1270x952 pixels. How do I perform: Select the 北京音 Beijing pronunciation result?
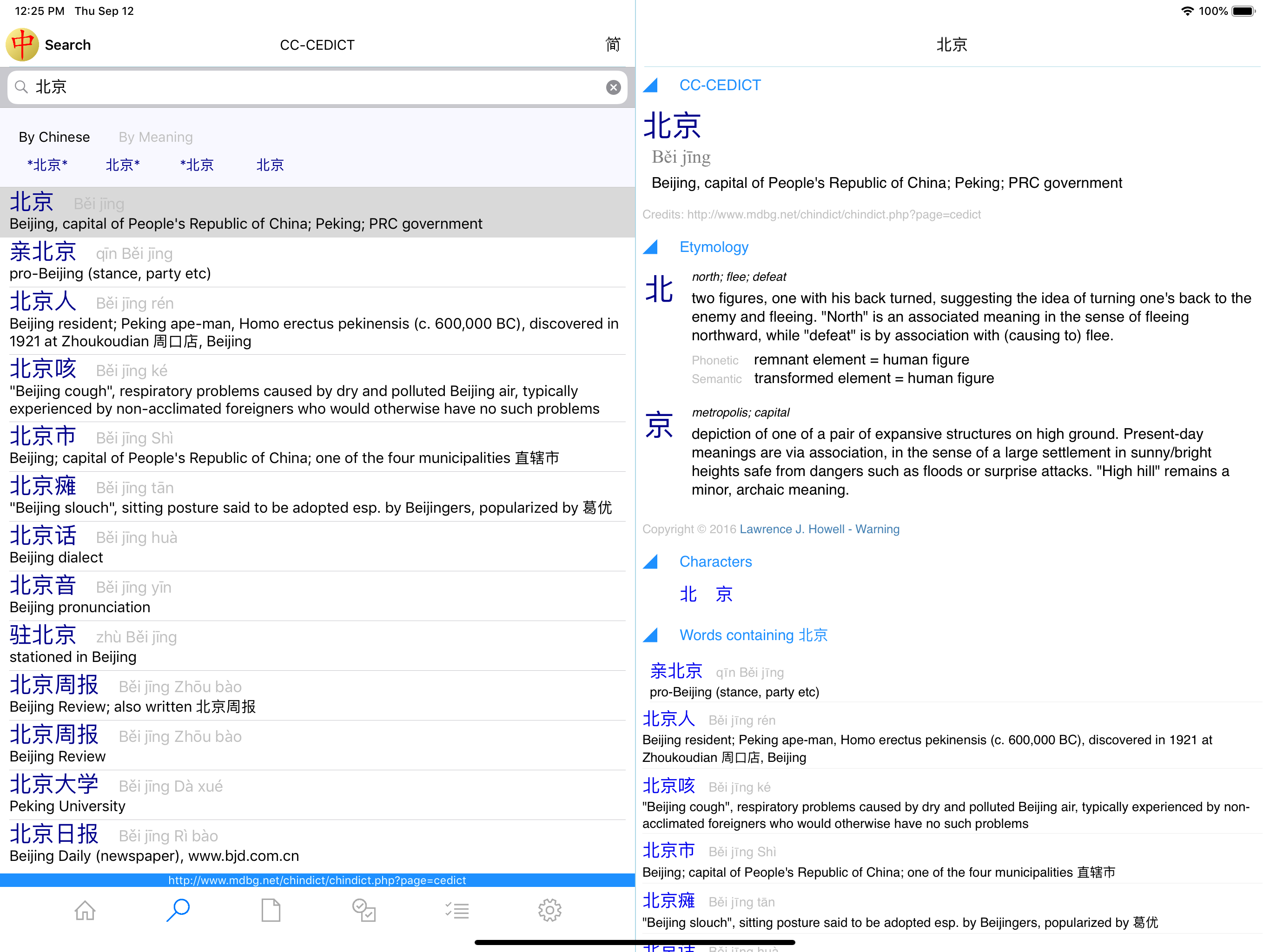coord(317,596)
